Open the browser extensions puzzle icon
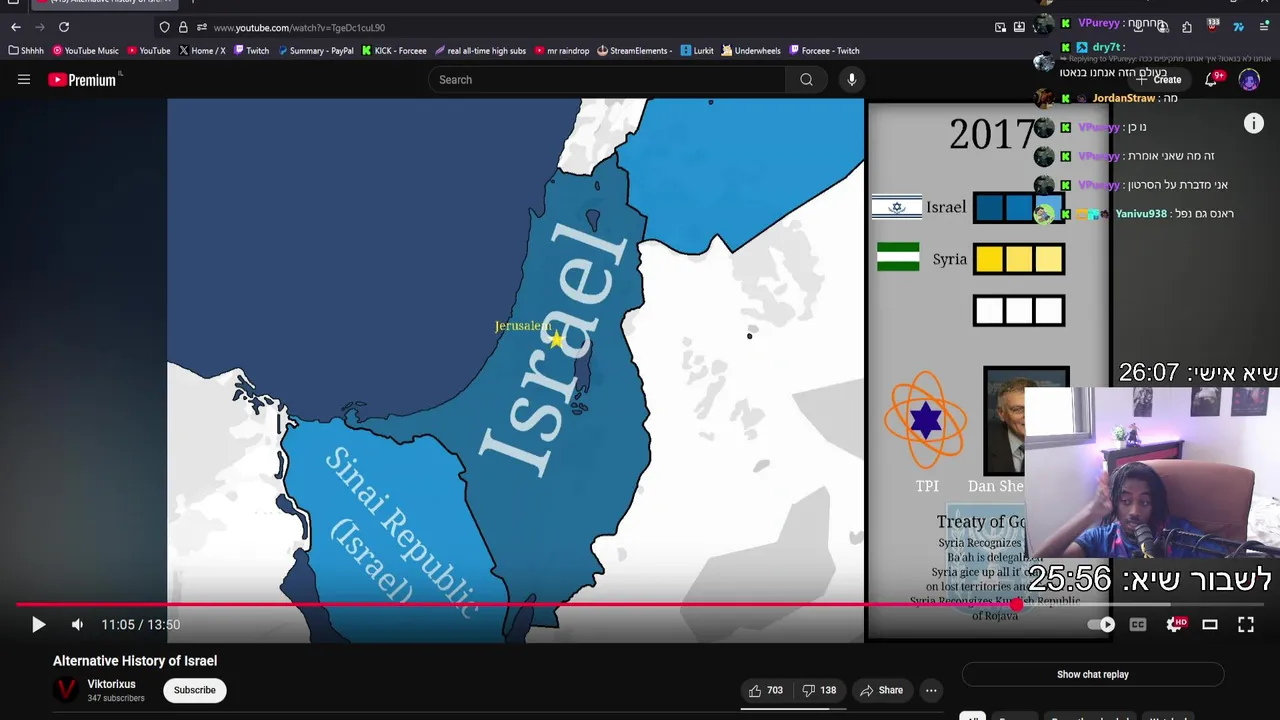 [x=1187, y=27]
